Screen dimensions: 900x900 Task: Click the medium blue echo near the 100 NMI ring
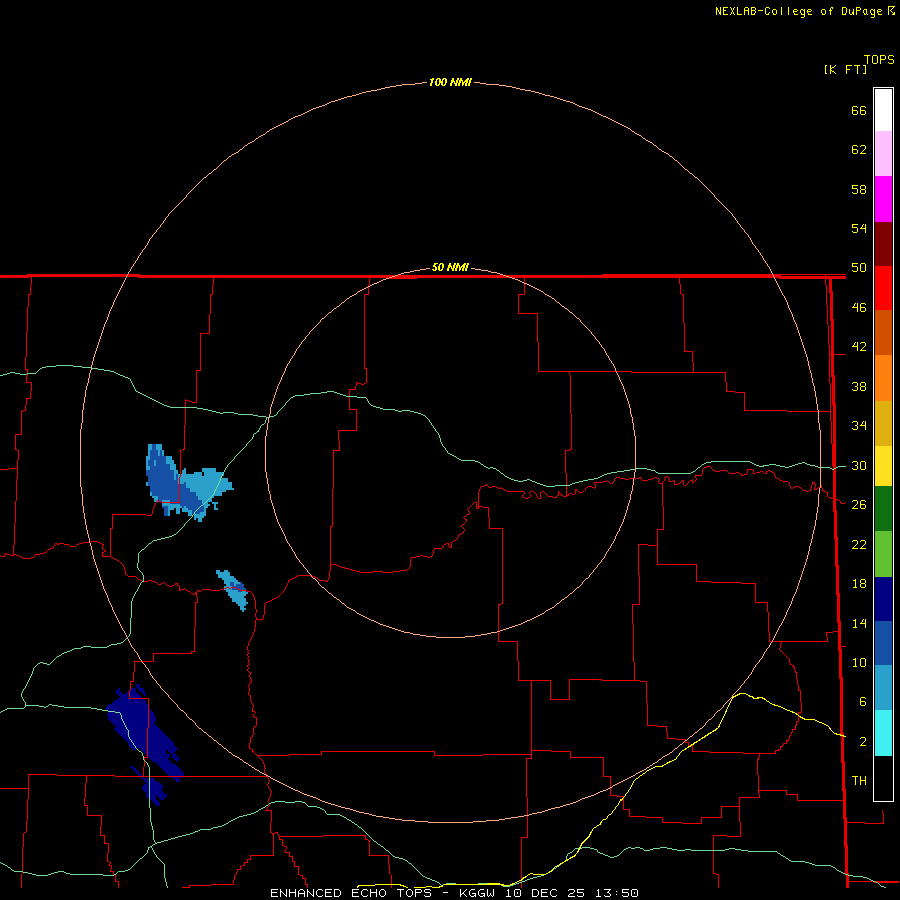[x=164, y=481]
